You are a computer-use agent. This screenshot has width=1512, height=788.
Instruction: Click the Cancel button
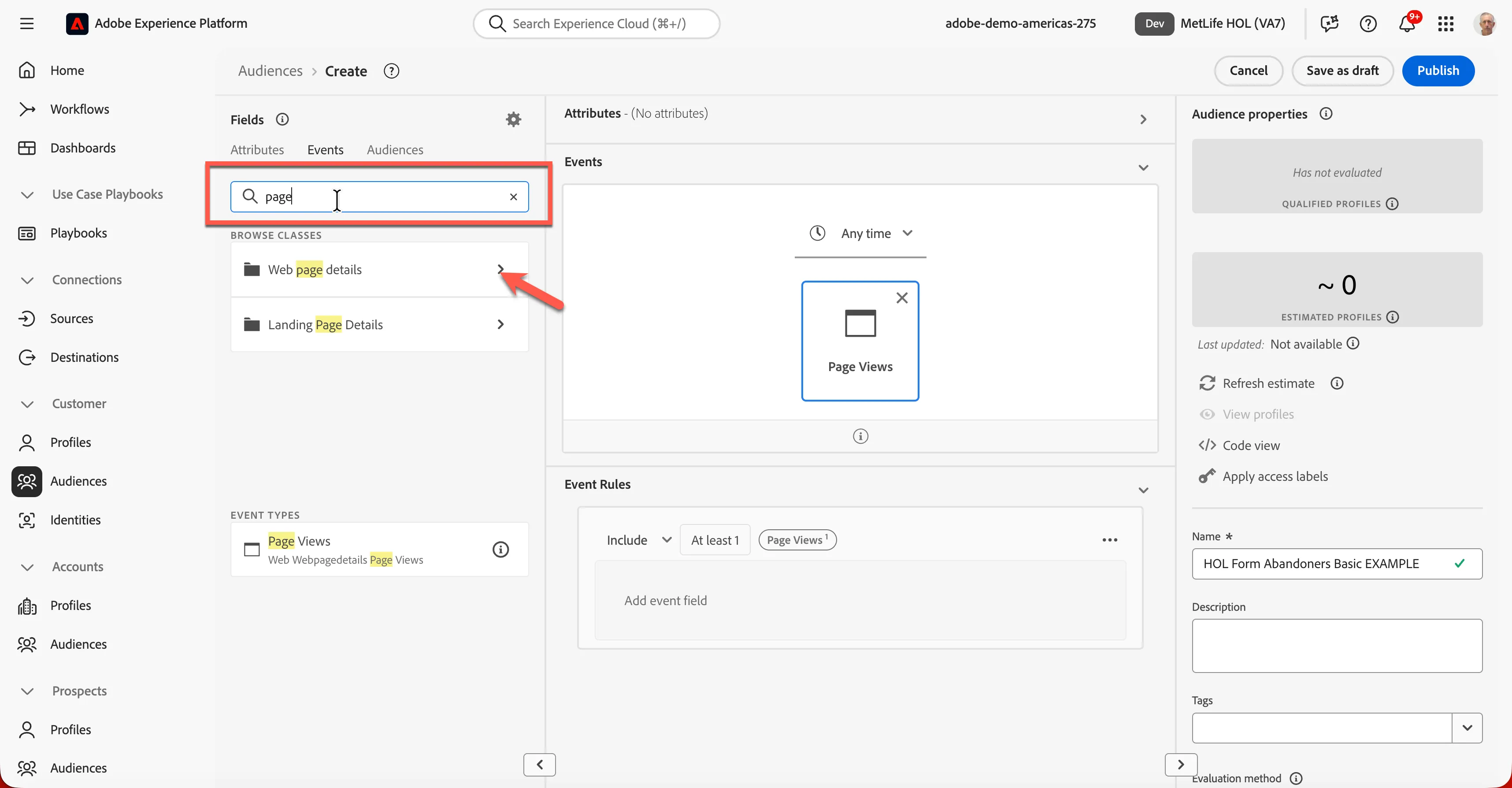tap(1249, 71)
